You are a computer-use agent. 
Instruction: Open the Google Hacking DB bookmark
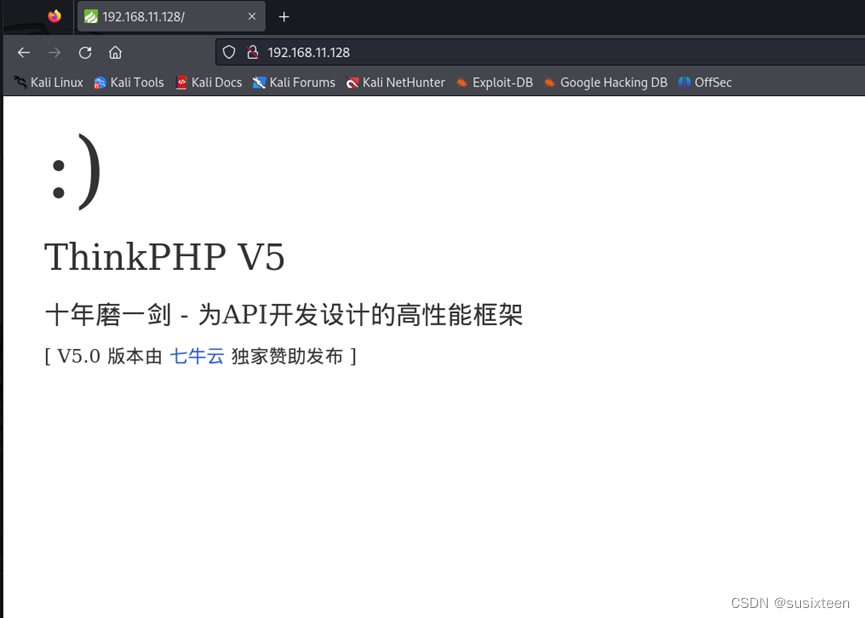pos(605,82)
